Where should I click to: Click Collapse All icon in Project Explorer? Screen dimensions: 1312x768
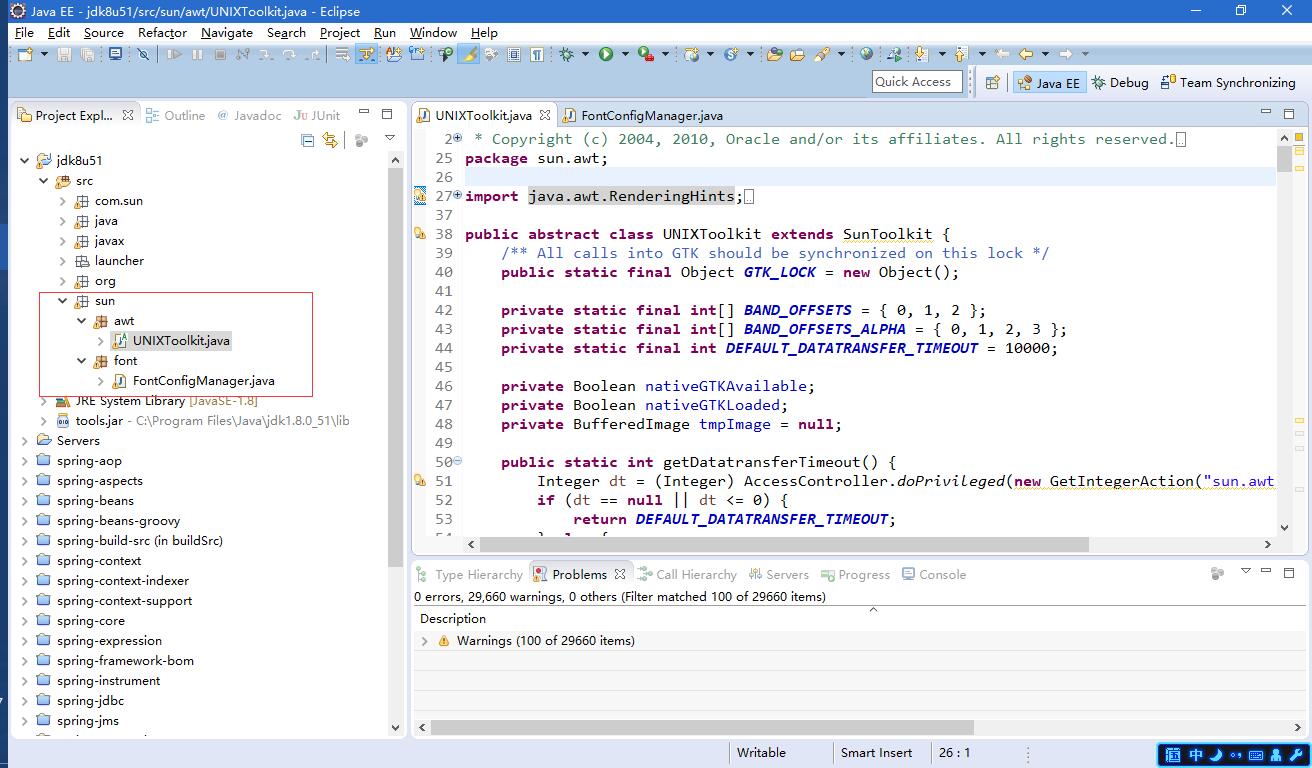point(307,141)
